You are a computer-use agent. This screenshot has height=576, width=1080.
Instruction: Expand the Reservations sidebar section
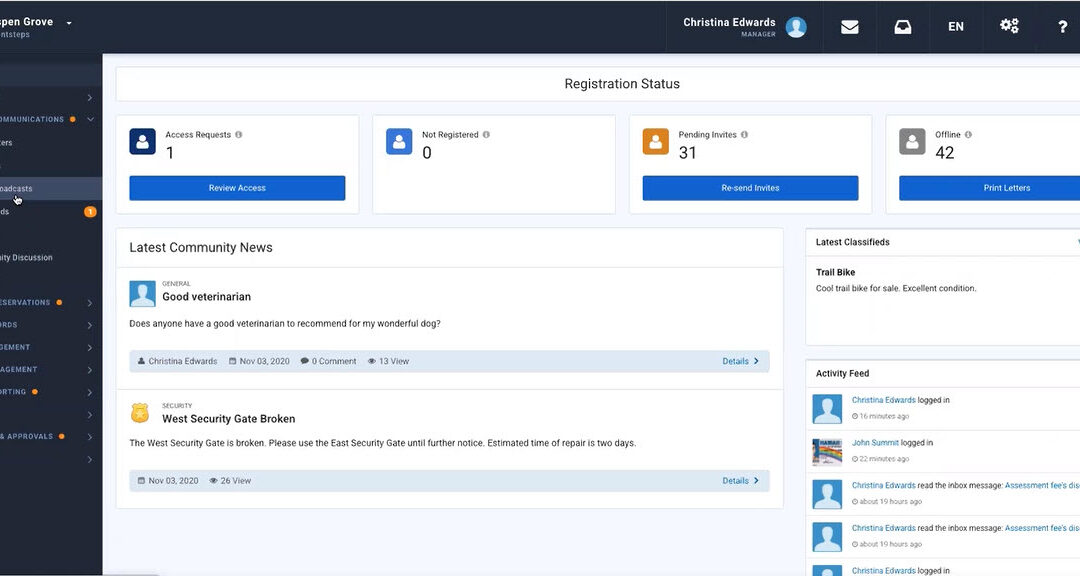click(90, 302)
